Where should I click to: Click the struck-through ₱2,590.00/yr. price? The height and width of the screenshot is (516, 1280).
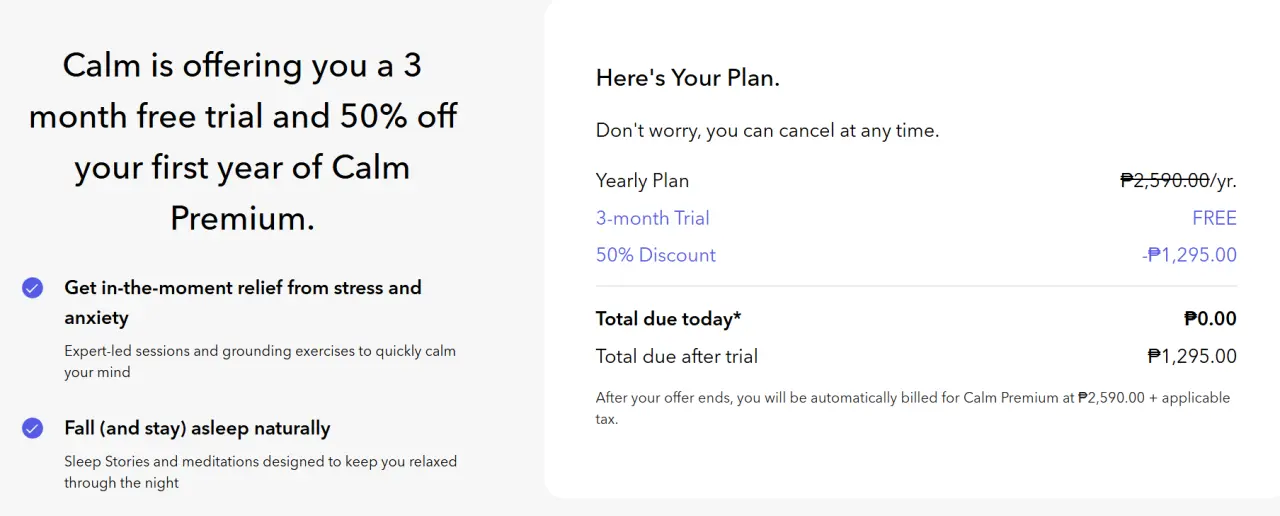point(1178,181)
